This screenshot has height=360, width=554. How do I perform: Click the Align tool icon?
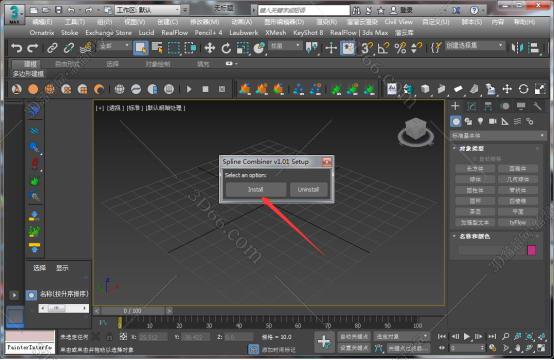click(535, 48)
